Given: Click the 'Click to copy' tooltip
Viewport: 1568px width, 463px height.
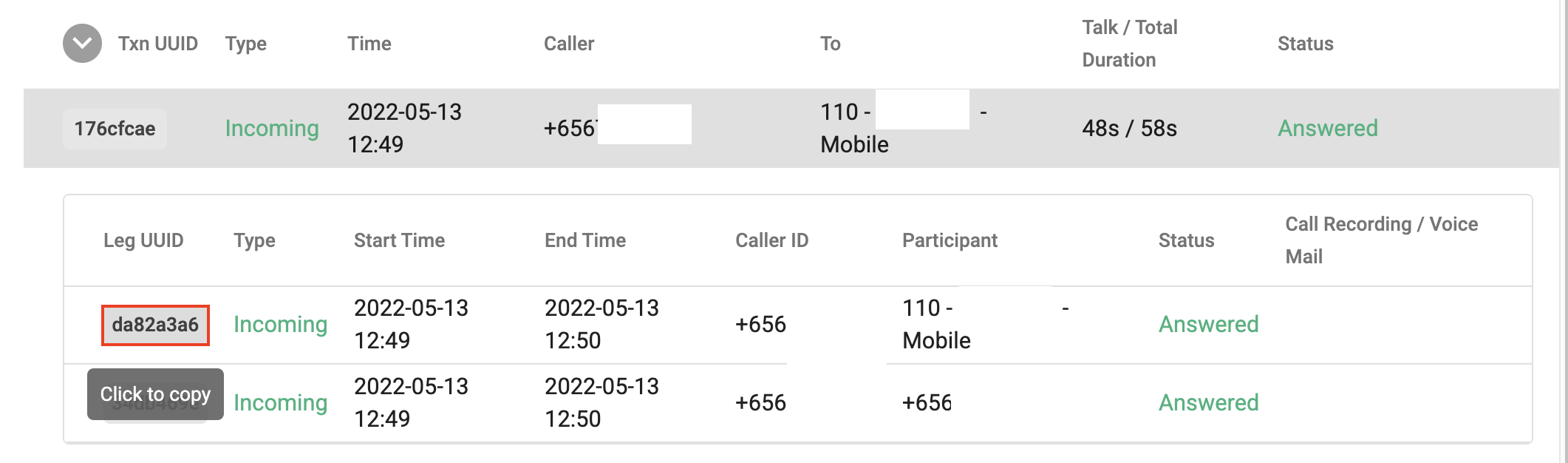Looking at the screenshot, I should tap(155, 394).
